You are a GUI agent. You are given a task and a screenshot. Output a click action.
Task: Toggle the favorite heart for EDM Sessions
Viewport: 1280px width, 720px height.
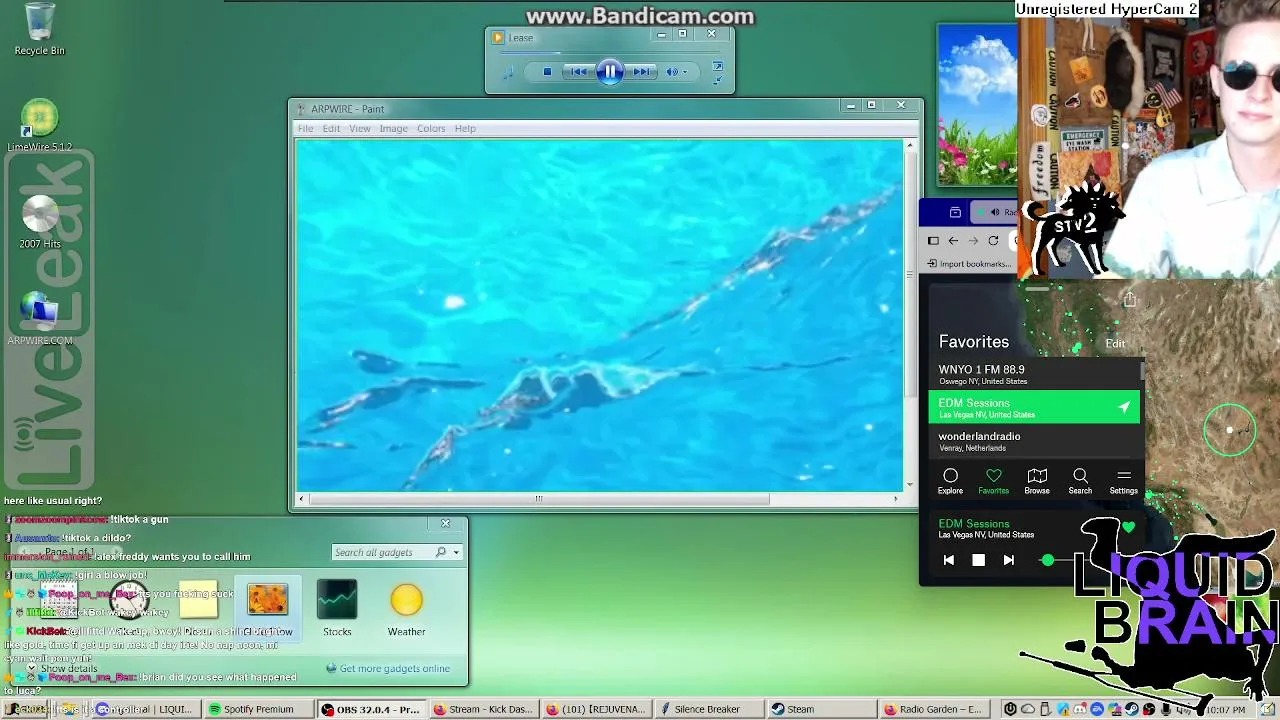(x=1129, y=526)
